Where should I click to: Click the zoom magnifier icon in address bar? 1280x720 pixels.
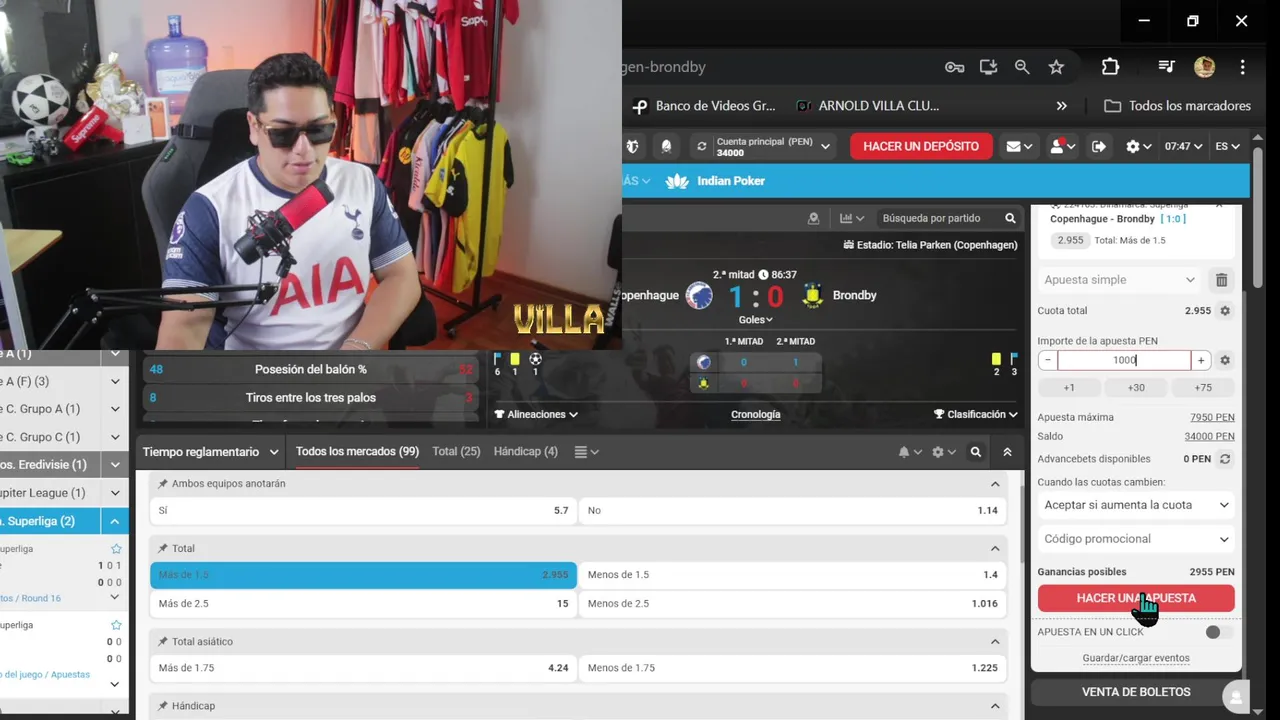tap(1022, 67)
